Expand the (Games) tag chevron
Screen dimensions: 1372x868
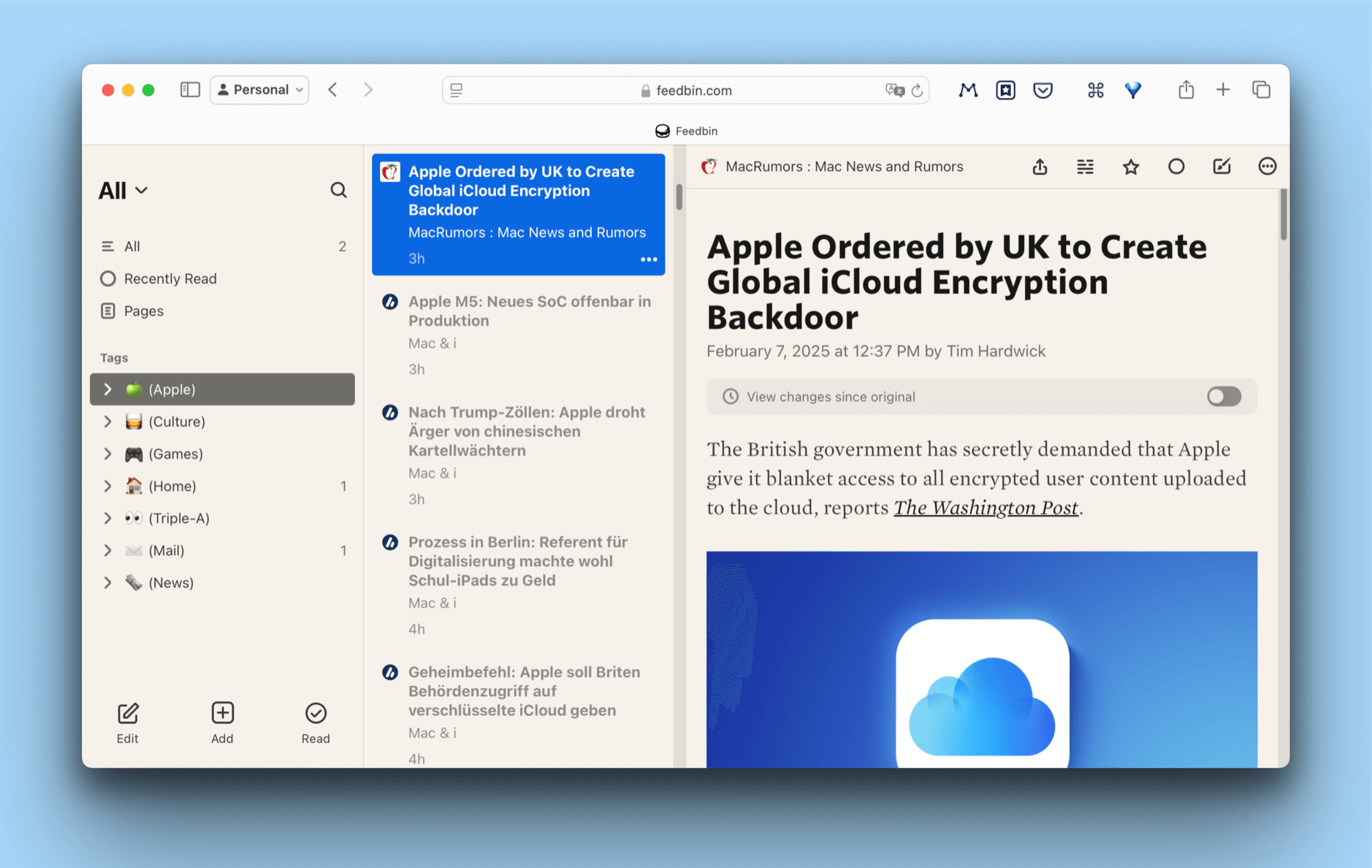(x=108, y=454)
